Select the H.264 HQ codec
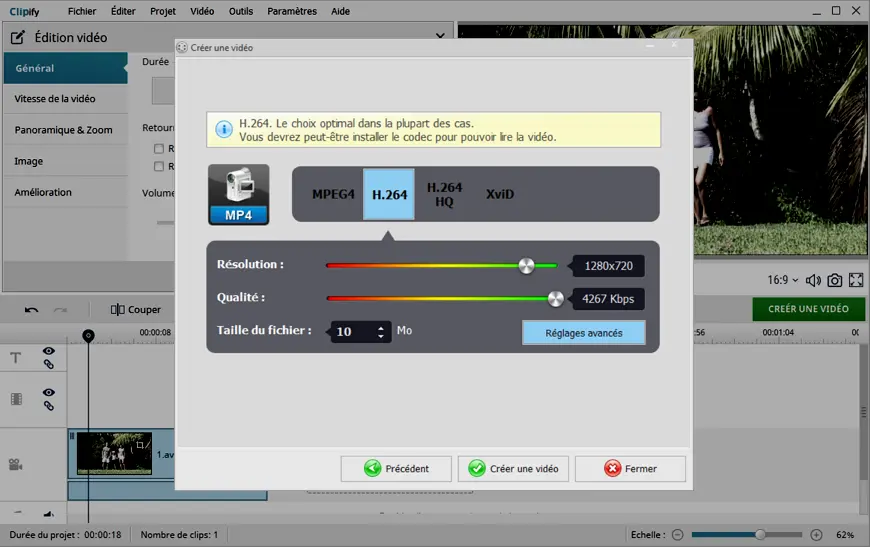870x547 pixels. pos(444,194)
